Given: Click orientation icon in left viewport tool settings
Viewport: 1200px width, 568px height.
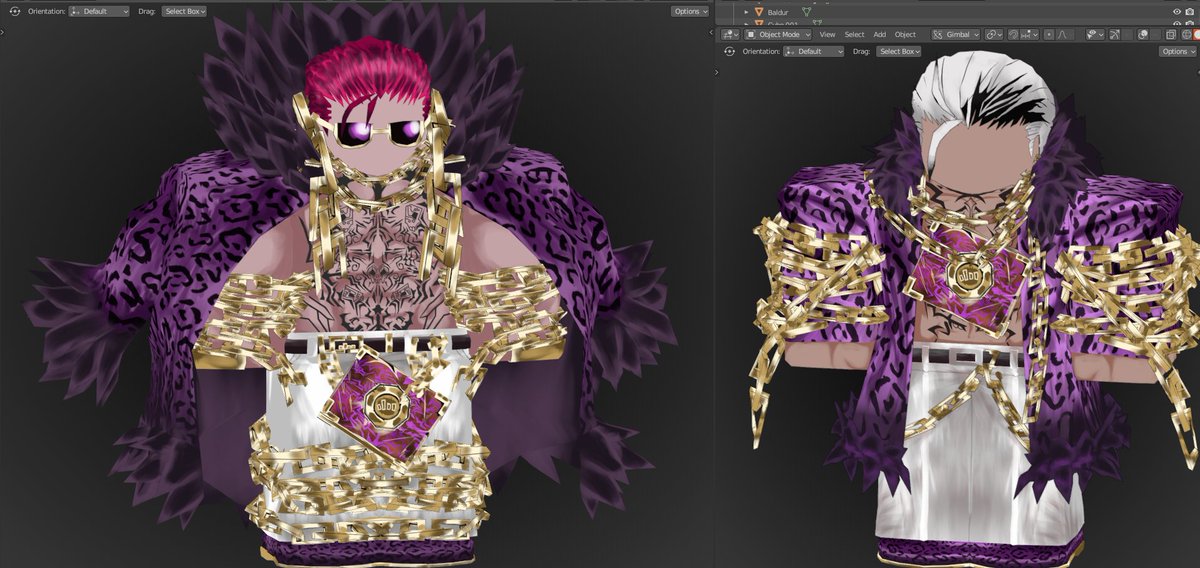Looking at the screenshot, I should [x=14, y=11].
